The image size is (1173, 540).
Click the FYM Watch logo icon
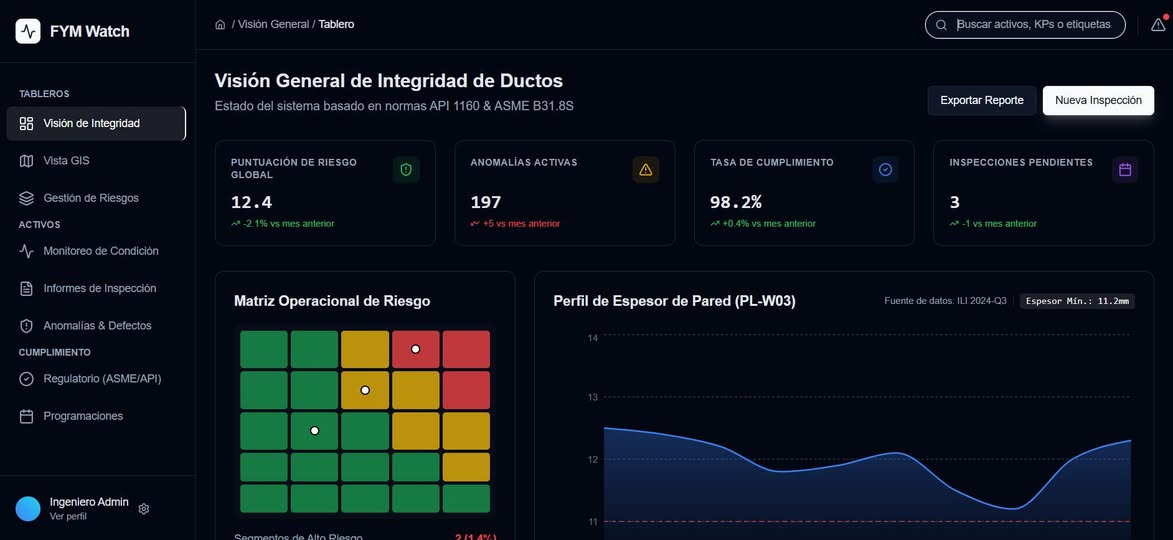tap(28, 31)
